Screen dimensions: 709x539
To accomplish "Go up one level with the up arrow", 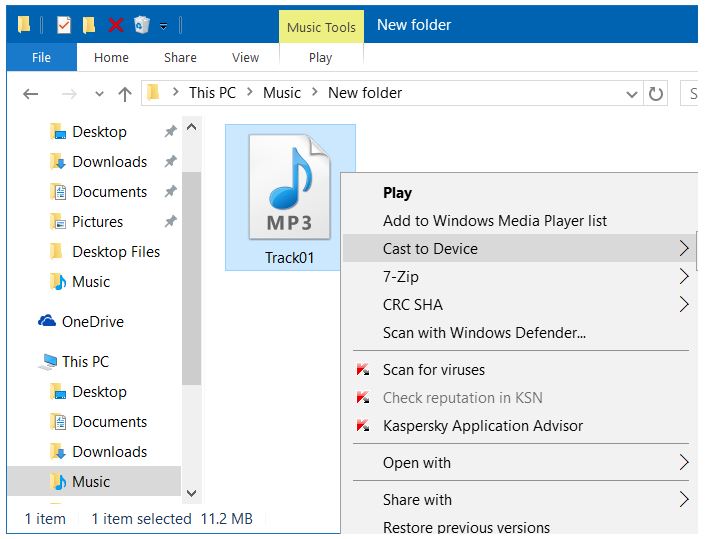I will pyautogui.click(x=125, y=94).
